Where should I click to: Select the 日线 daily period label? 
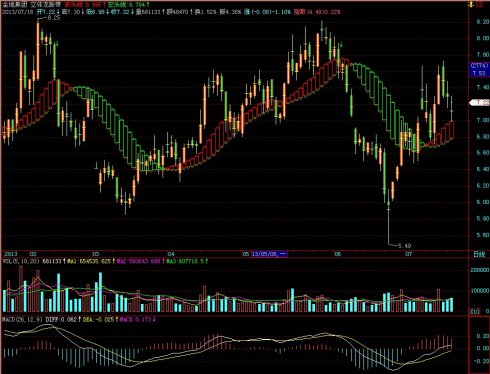[x=479, y=254]
